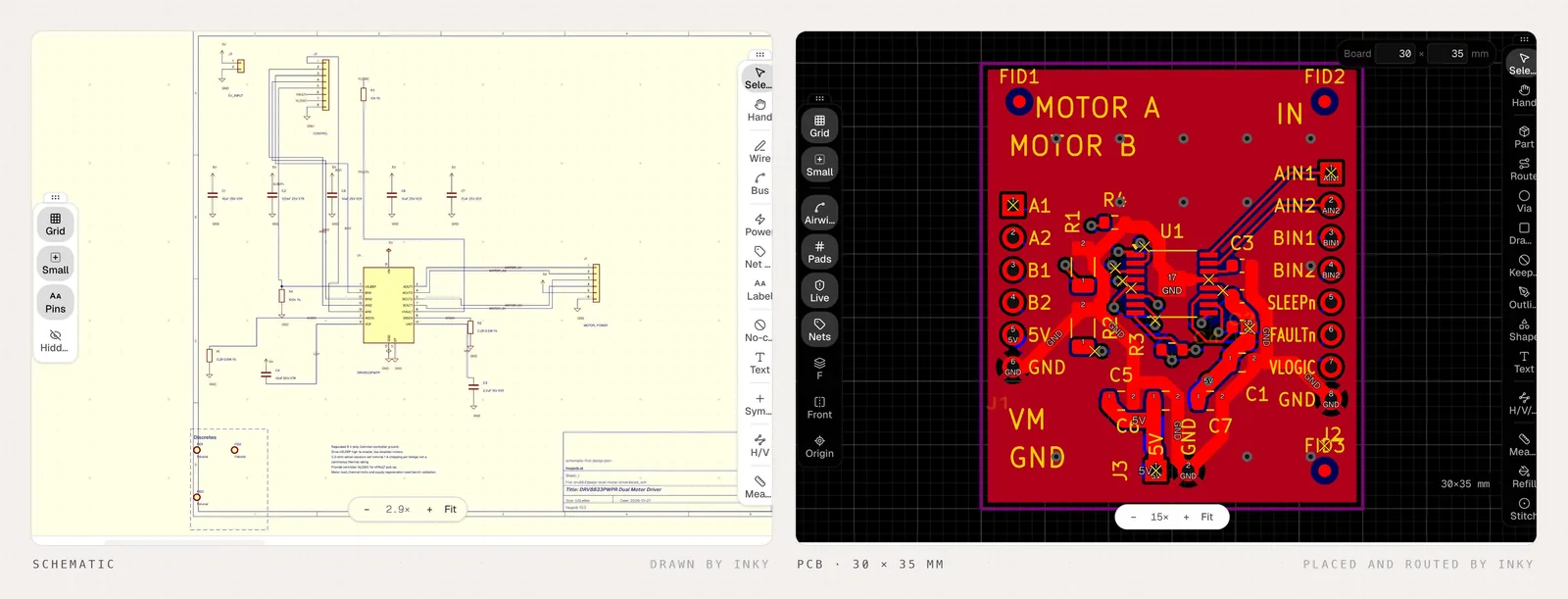Select the Net label tool
Screen dimensions: 1568x599
[x=759, y=258]
